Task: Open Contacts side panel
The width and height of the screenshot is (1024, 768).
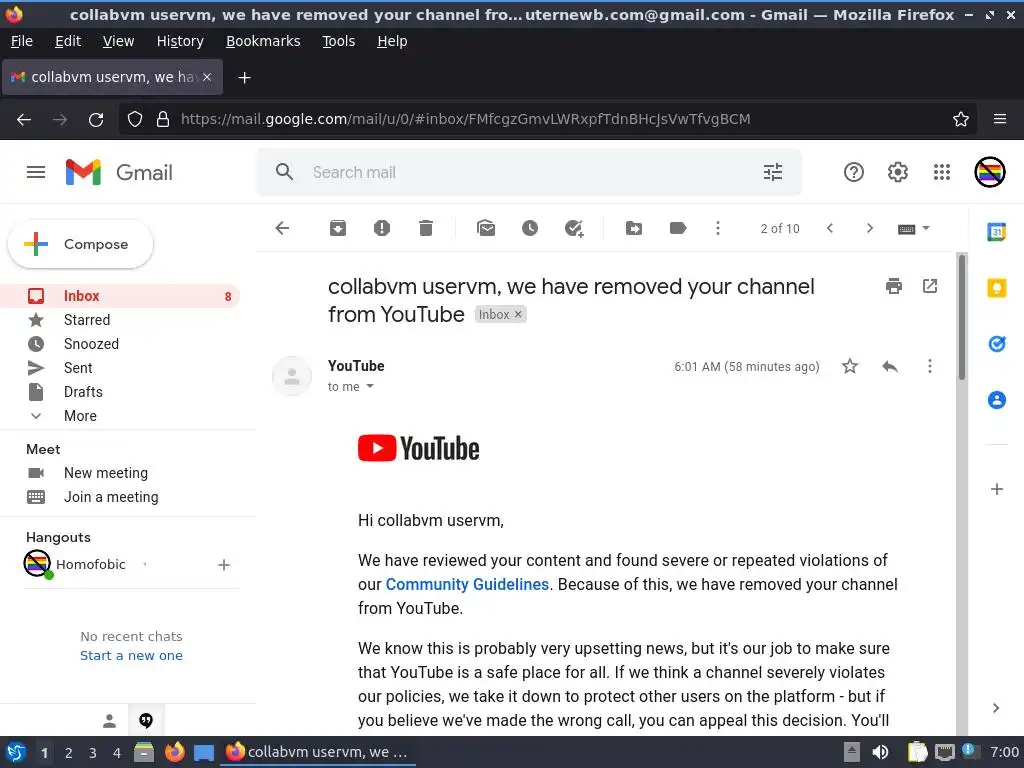Action: [x=997, y=400]
